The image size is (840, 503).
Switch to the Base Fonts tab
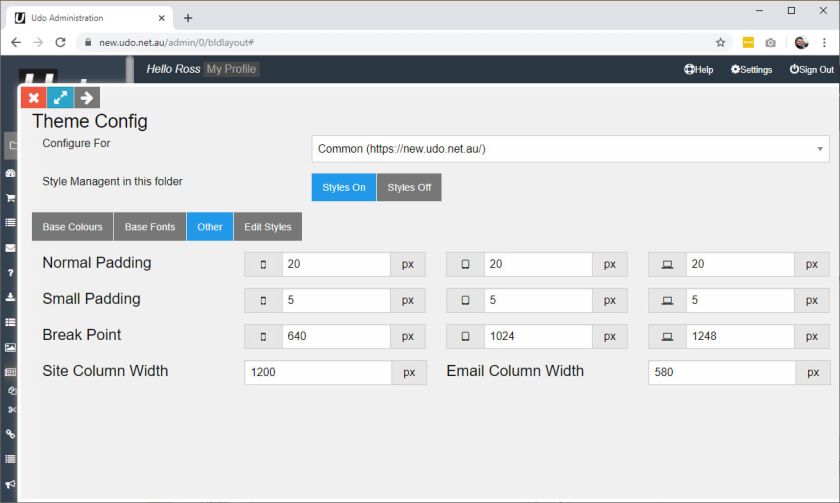(x=150, y=227)
